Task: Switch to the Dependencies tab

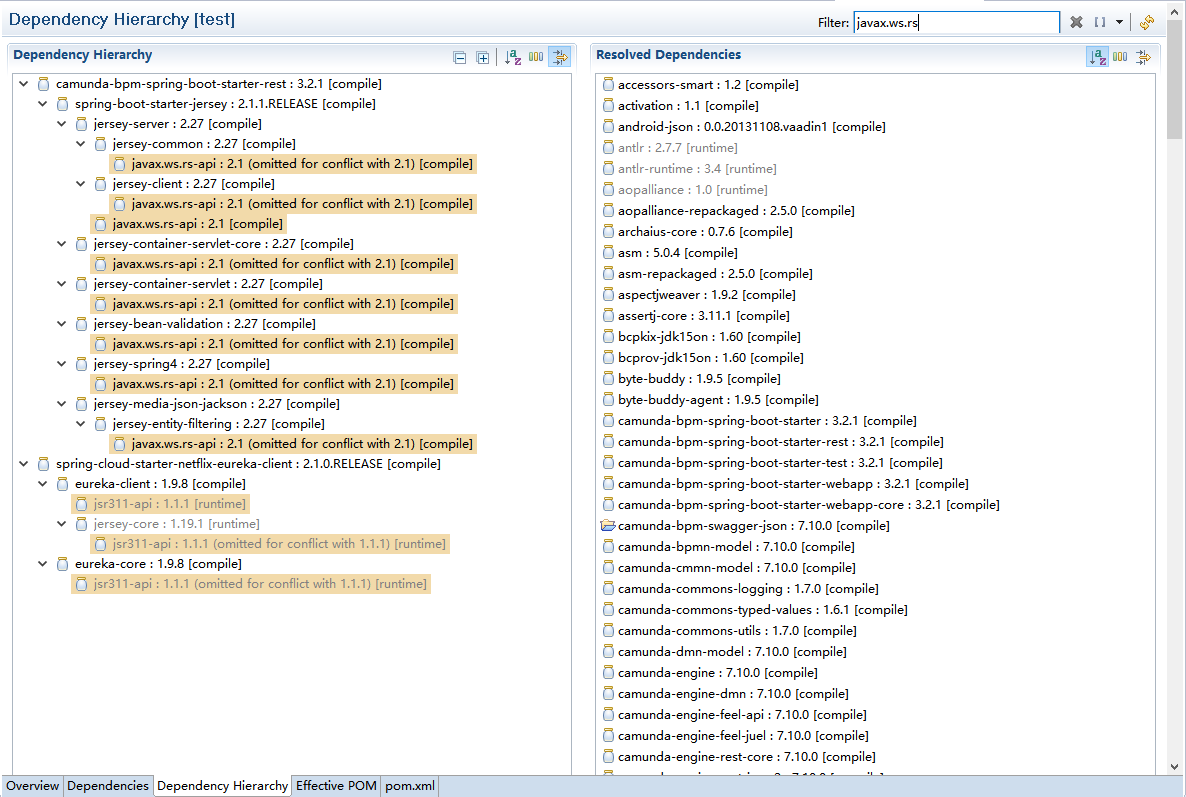Action: pyautogui.click(x=108, y=786)
